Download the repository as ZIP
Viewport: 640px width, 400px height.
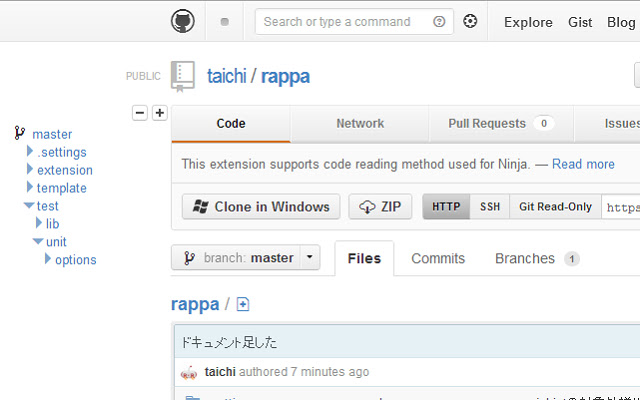click(x=380, y=207)
